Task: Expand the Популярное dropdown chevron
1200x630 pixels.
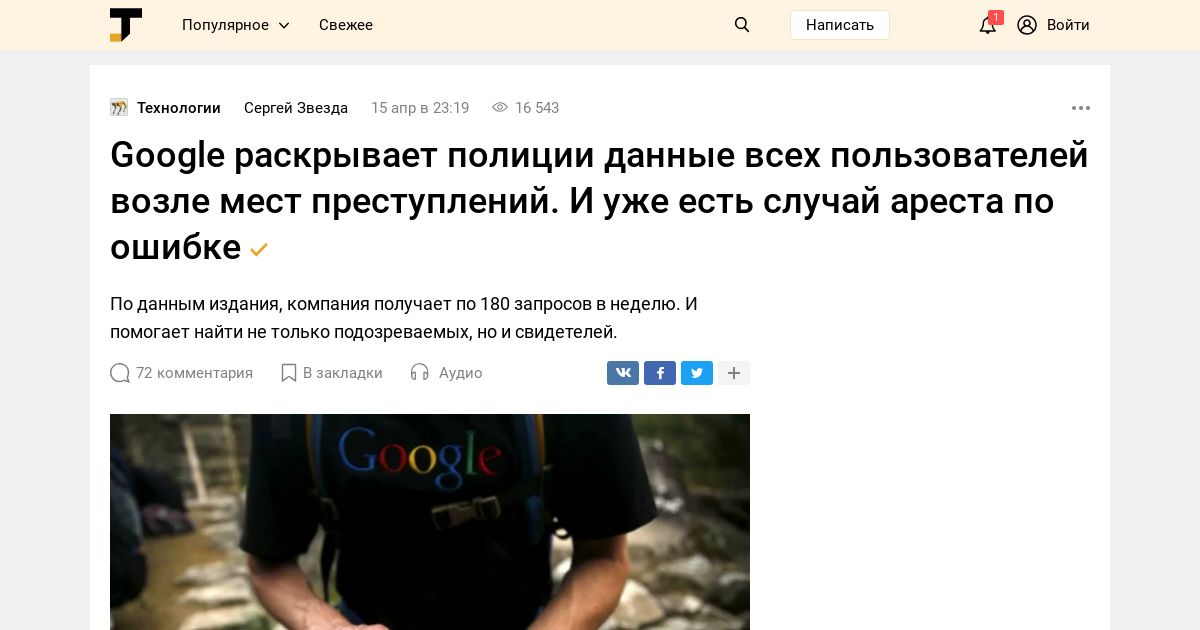Action: (x=284, y=25)
